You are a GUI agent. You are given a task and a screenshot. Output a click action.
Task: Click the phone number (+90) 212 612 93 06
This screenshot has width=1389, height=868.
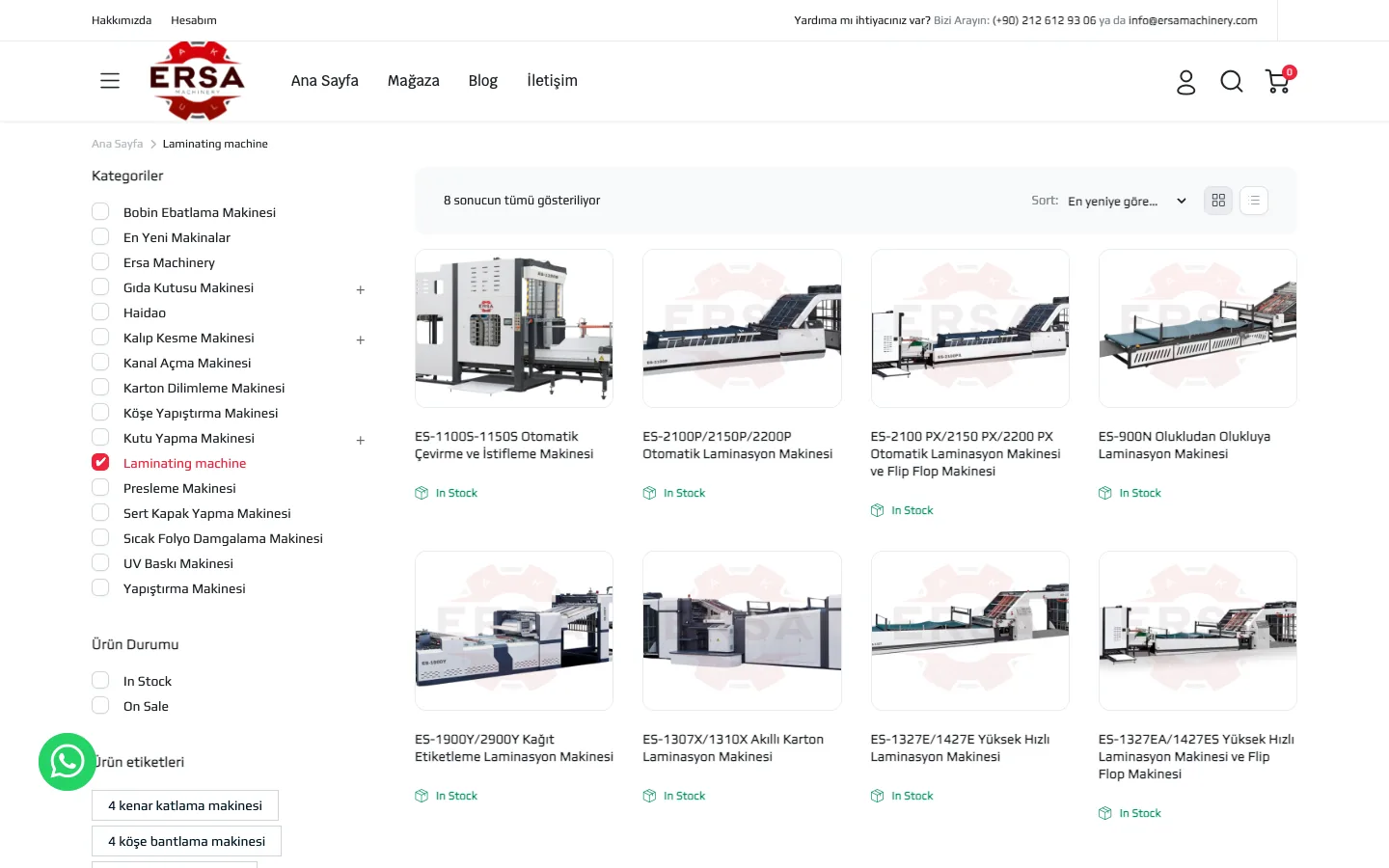point(1045,20)
